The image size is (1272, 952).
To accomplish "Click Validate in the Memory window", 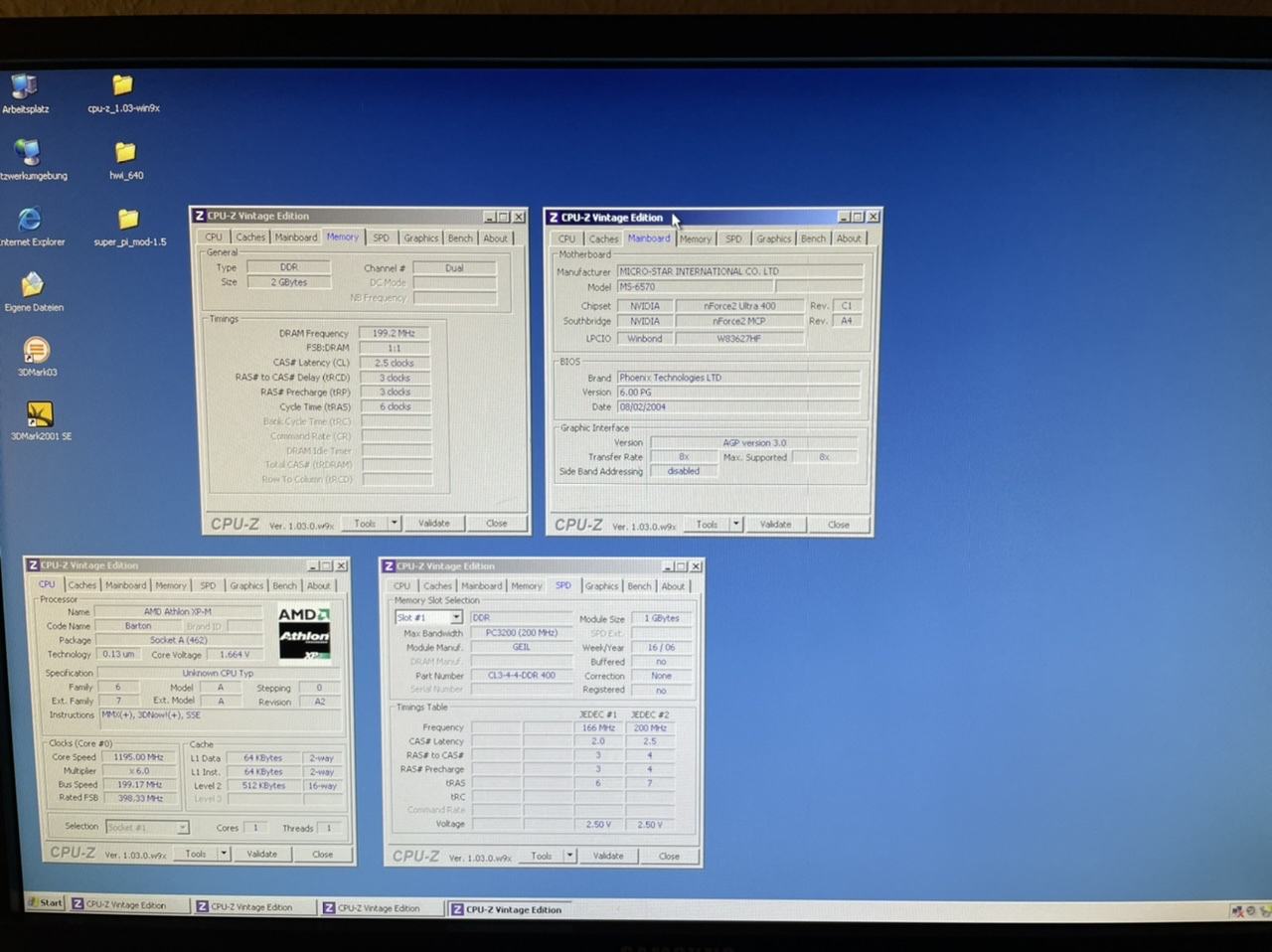I will click(x=433, y=523).
